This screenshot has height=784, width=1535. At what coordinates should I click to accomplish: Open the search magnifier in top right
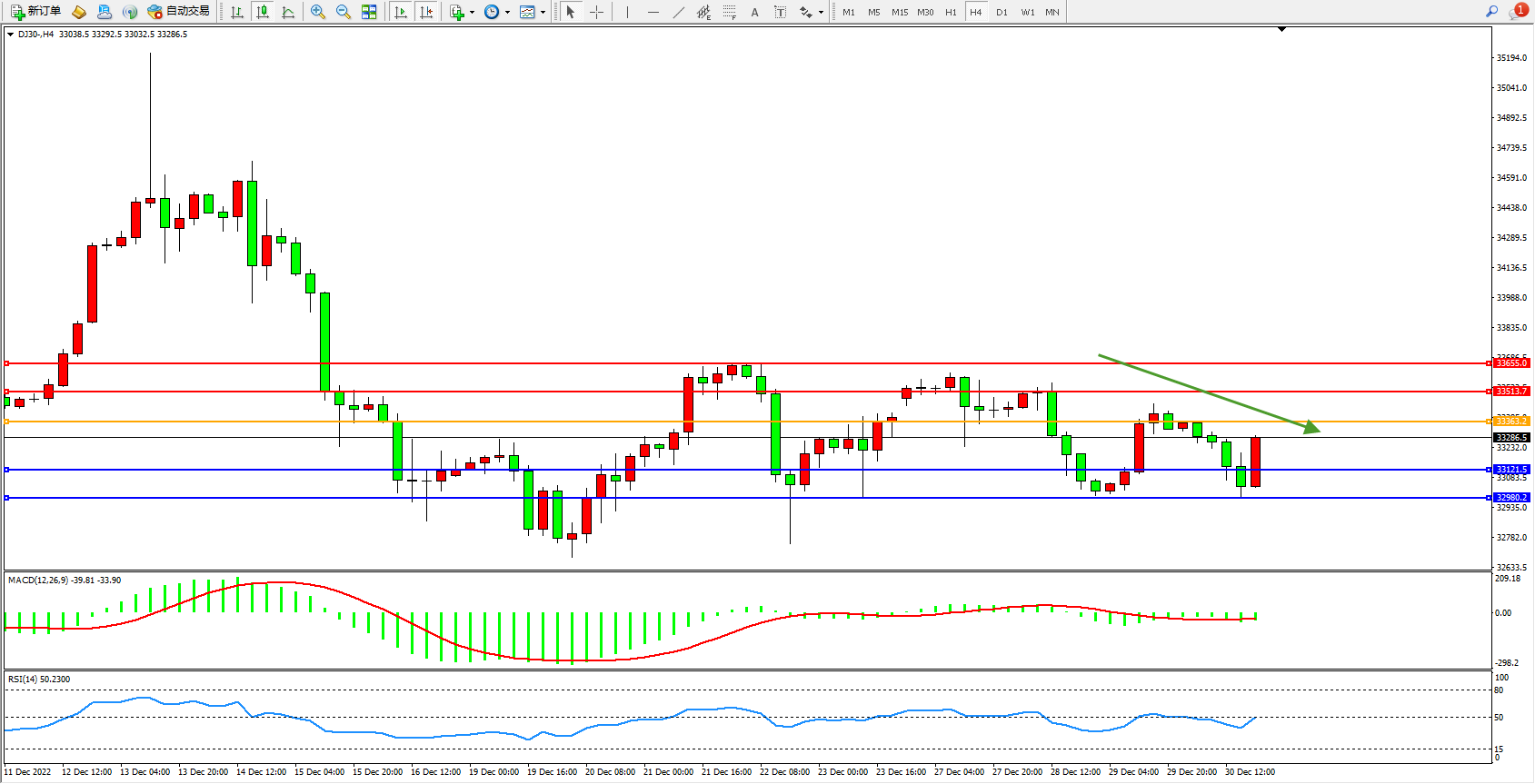pos(1491,12)
